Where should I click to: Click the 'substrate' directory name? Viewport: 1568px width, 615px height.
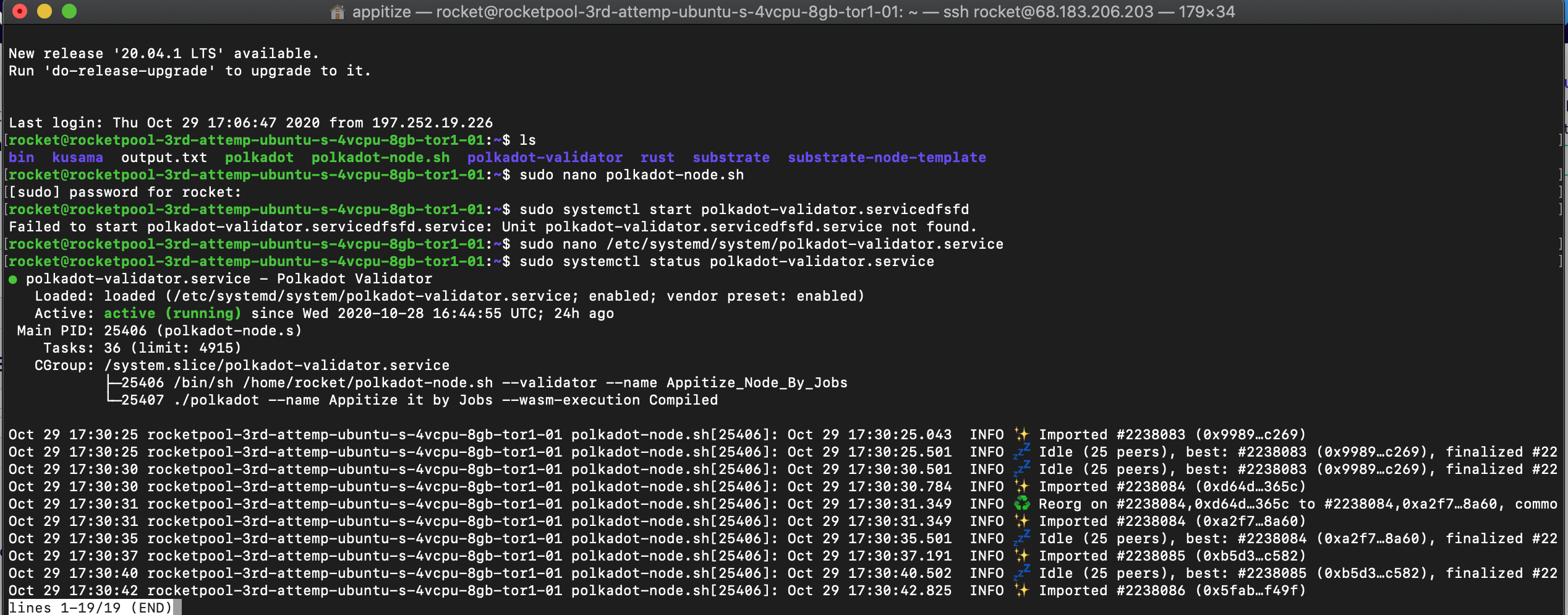click(731, 158)
